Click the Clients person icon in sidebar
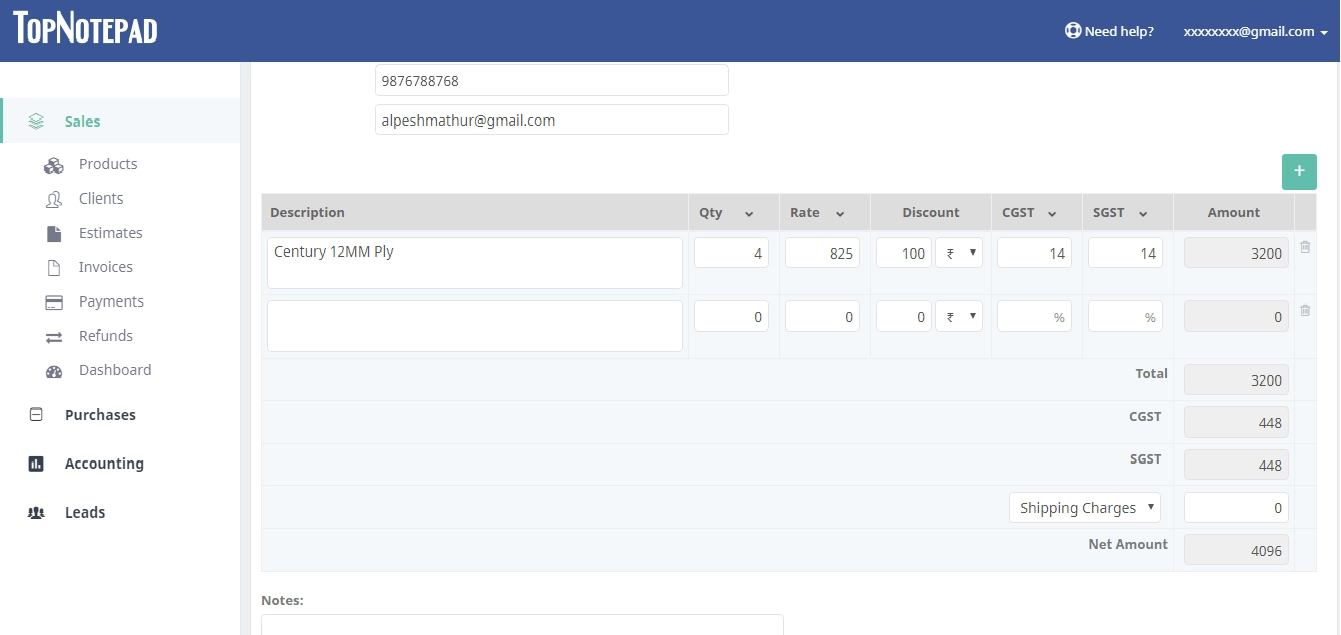This screenshot has height=635, width=1341. [54, 199]
